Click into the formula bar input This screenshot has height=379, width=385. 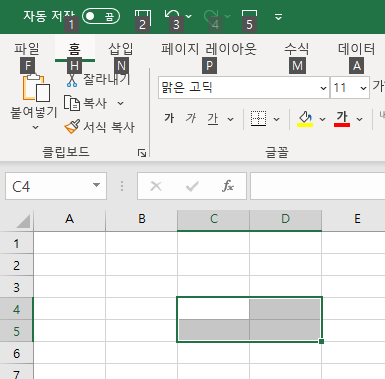[x=318, y=186]
